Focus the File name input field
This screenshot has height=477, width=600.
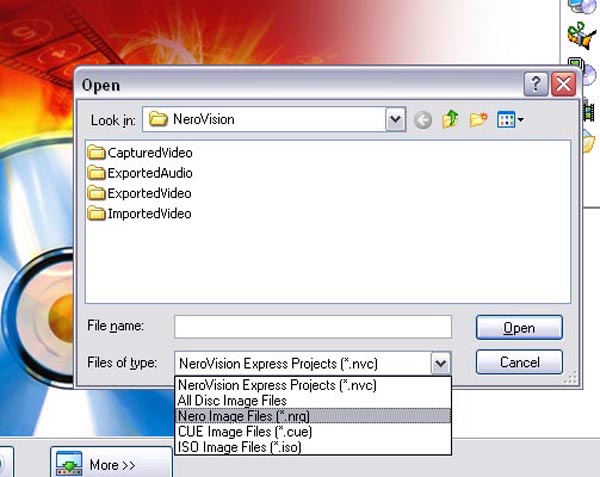point(313,326)
